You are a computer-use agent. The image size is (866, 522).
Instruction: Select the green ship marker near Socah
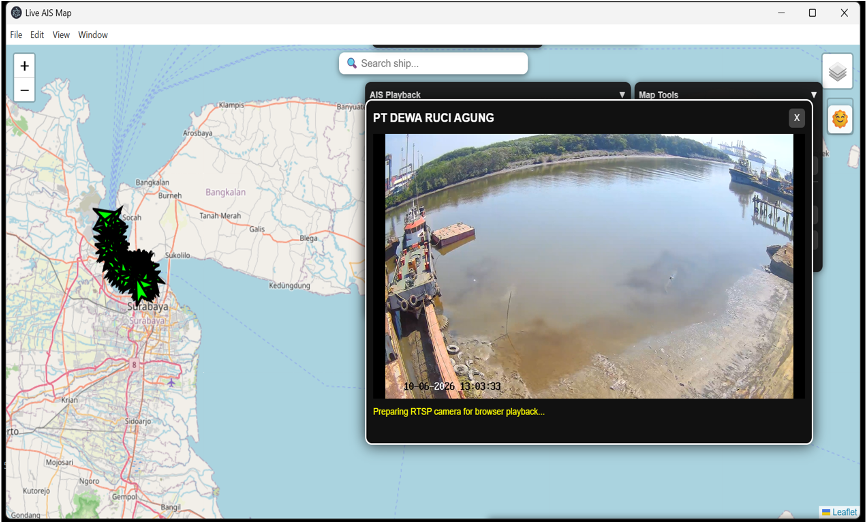pos(106,215)
